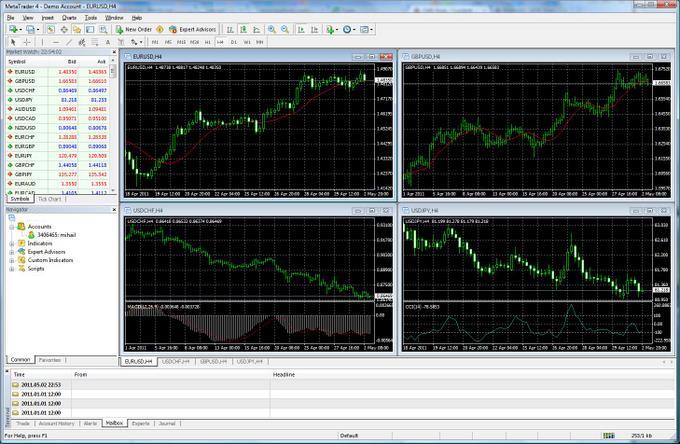Close the Navigator panel
680x444 pixels.
tap(114, 210)
